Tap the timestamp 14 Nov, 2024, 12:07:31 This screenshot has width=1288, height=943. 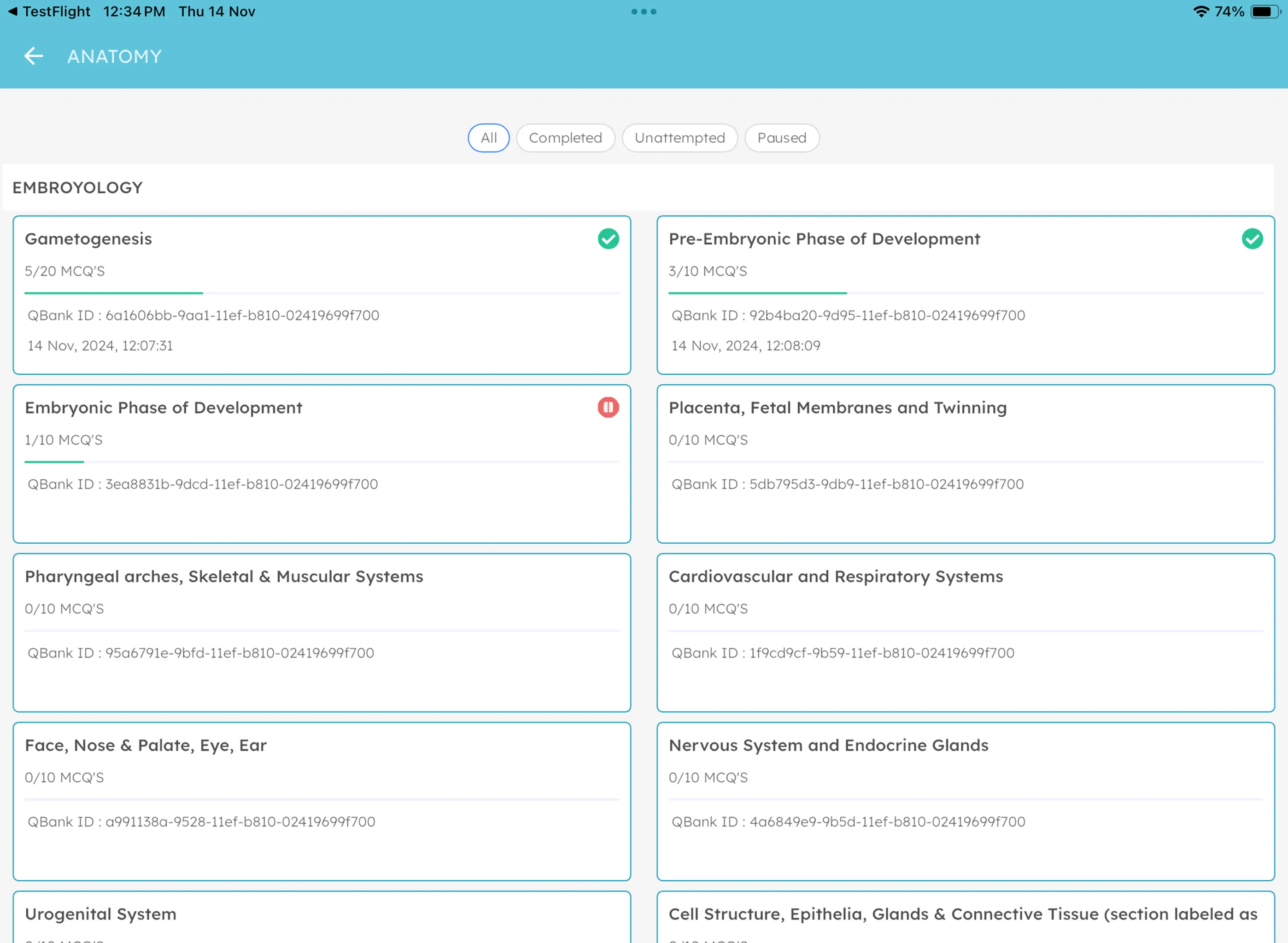coord(100,346)
